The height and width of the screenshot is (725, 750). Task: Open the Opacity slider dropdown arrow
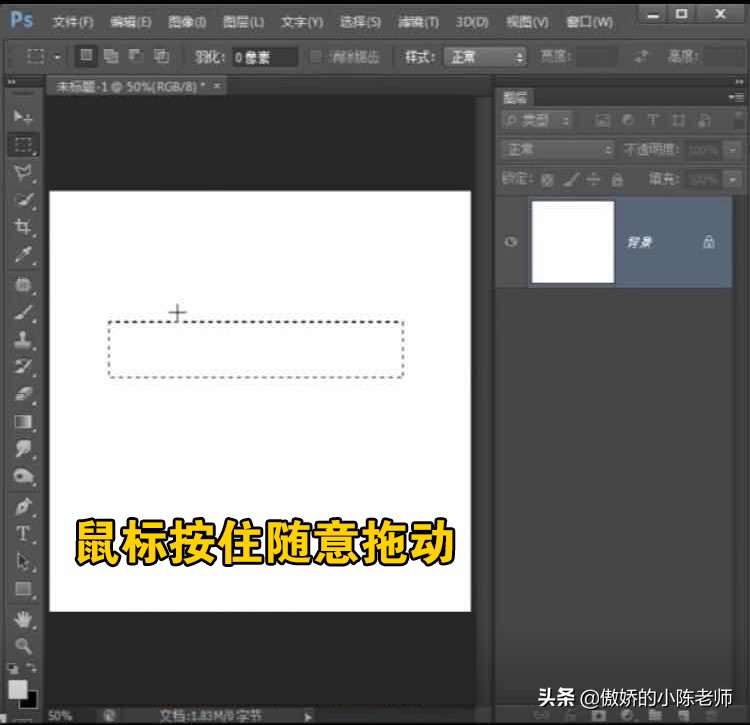[x=732, y=150]
